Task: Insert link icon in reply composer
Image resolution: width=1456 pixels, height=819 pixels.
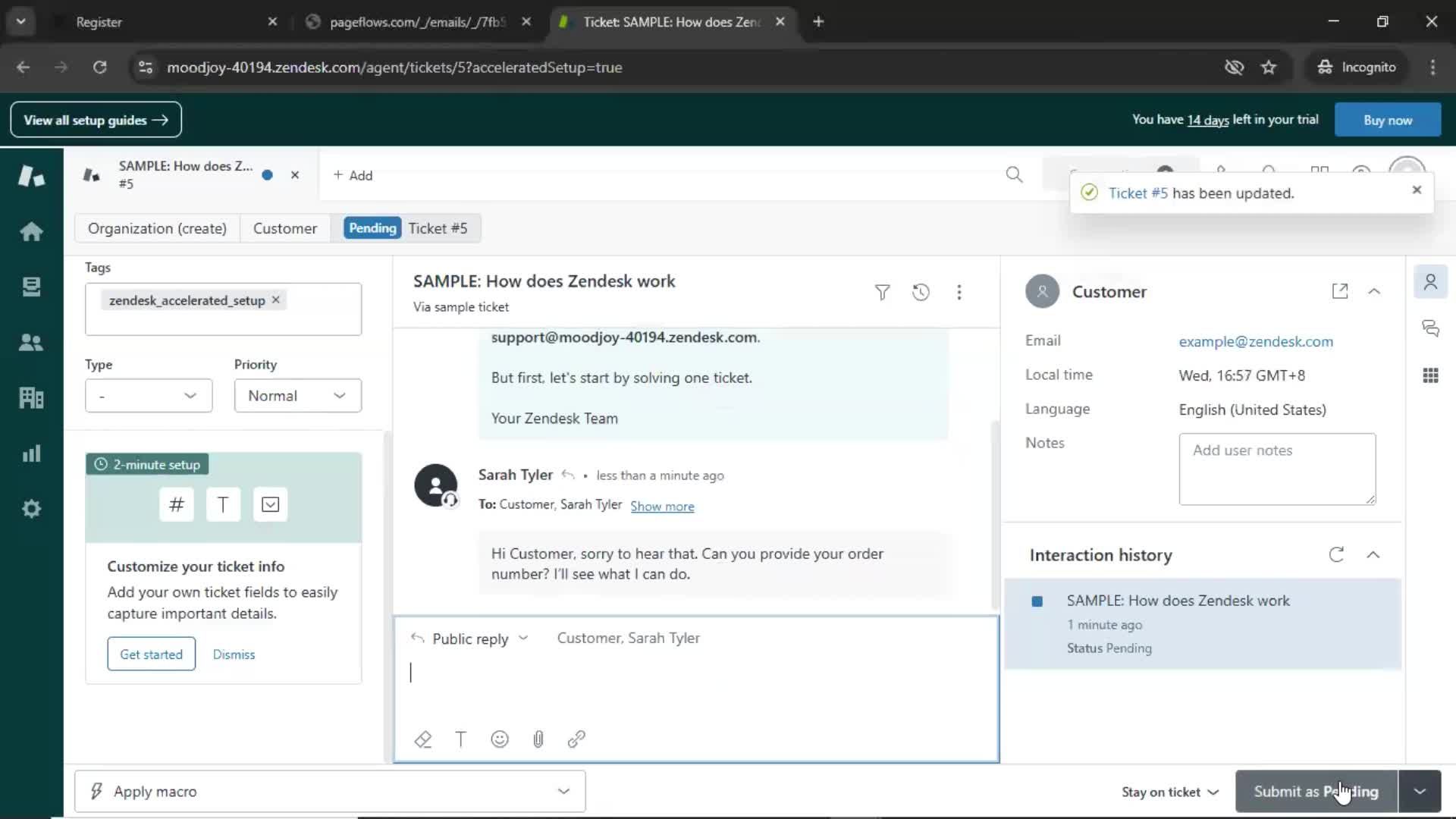Action: (576, 739)
